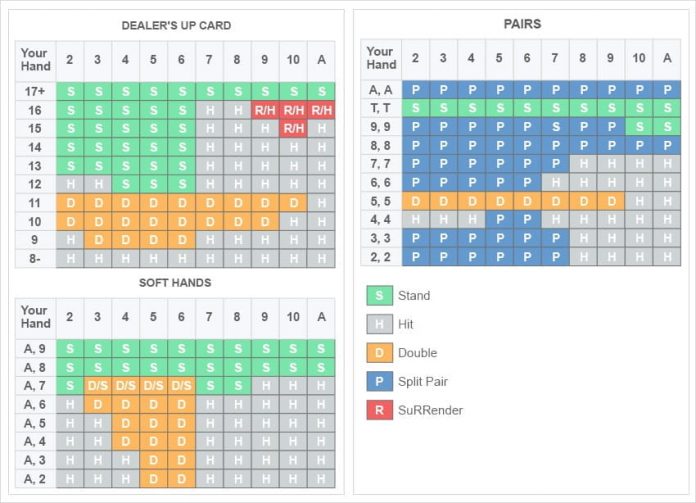
Task: Select the "17+" hand row label
Action: coord(36,91)
